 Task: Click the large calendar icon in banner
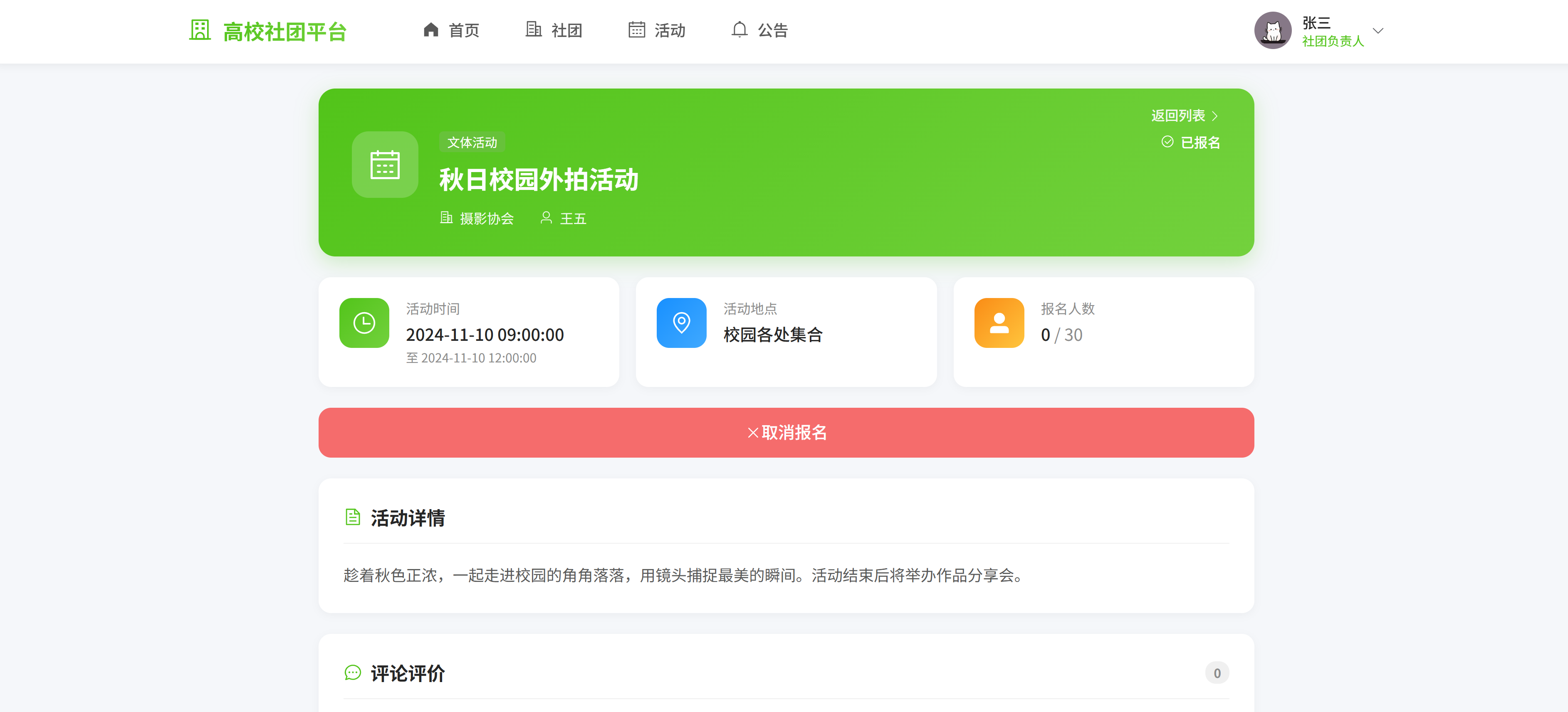pos(385,164)
